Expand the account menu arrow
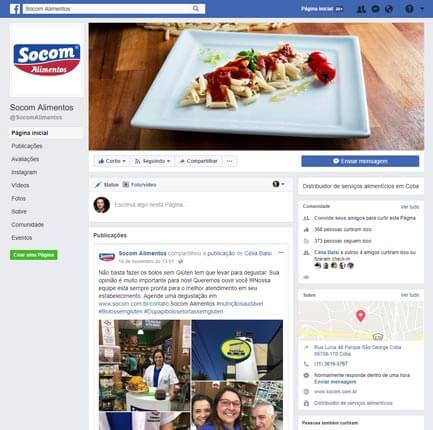The image size is (433, 430). (422, 9)
